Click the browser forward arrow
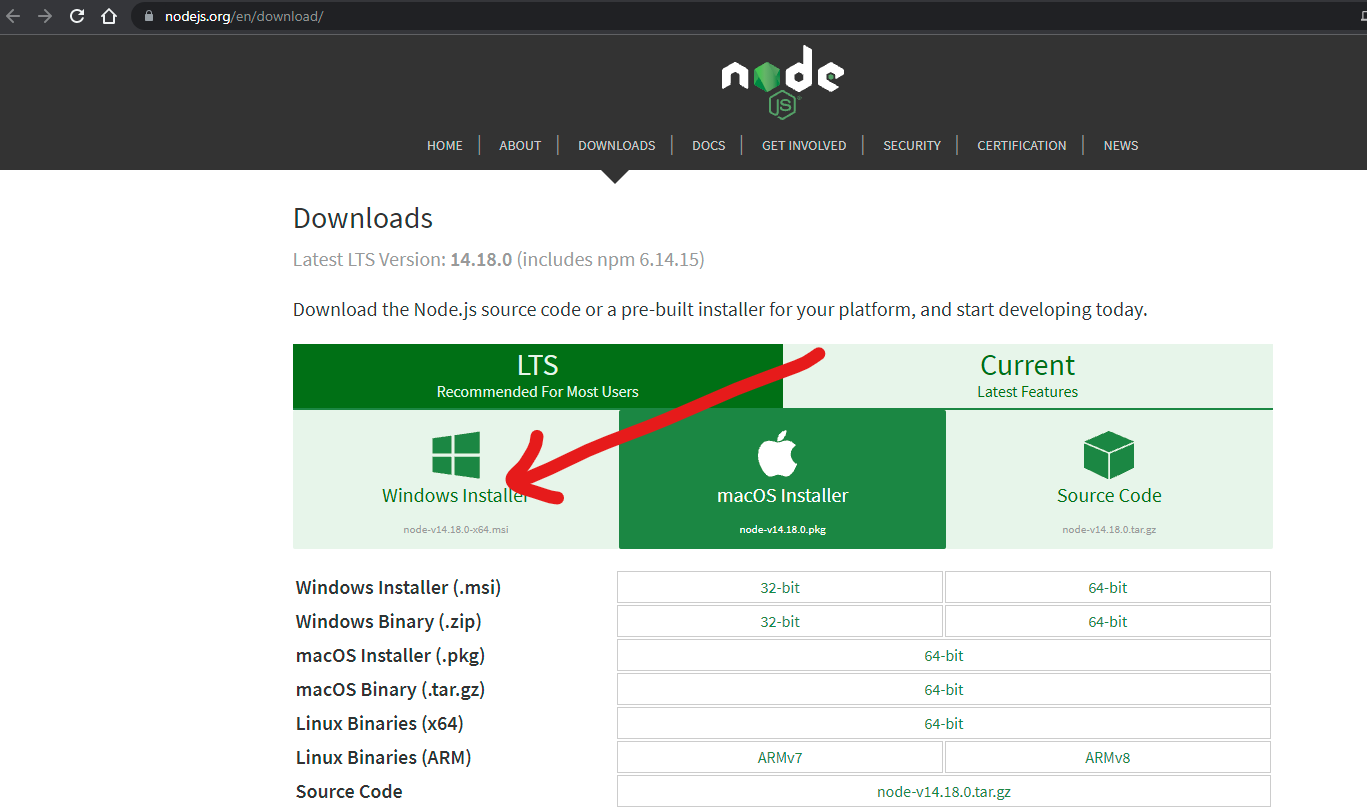 (45, 17)
